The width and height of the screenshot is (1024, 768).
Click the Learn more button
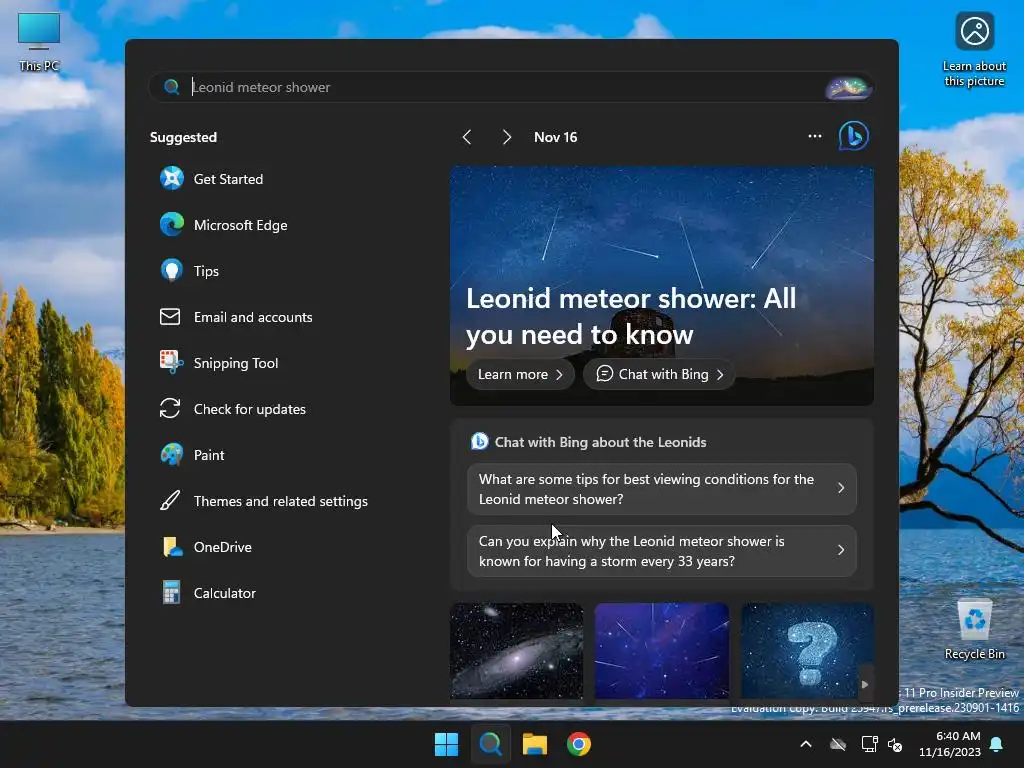(520, 374)
